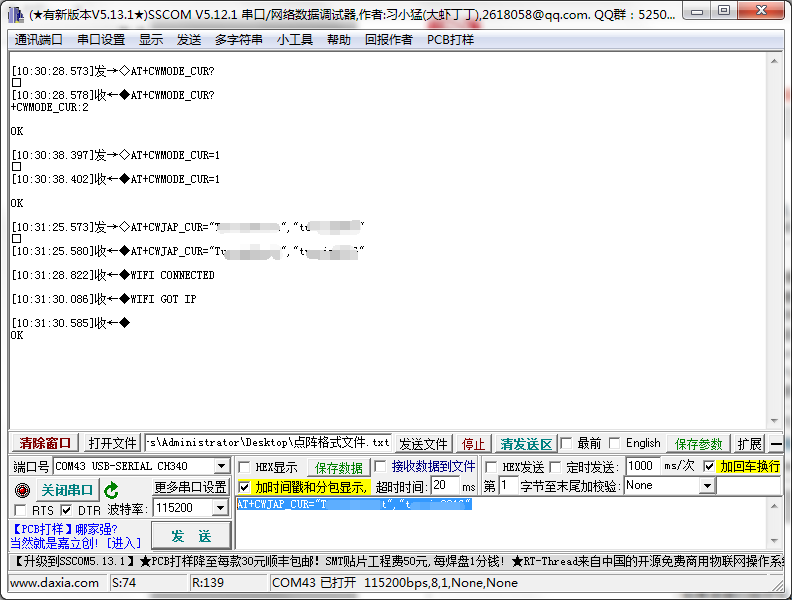This screenshot has width=792, height=600.
Task: Open the 小工具 menu
Action: [295, 40]
